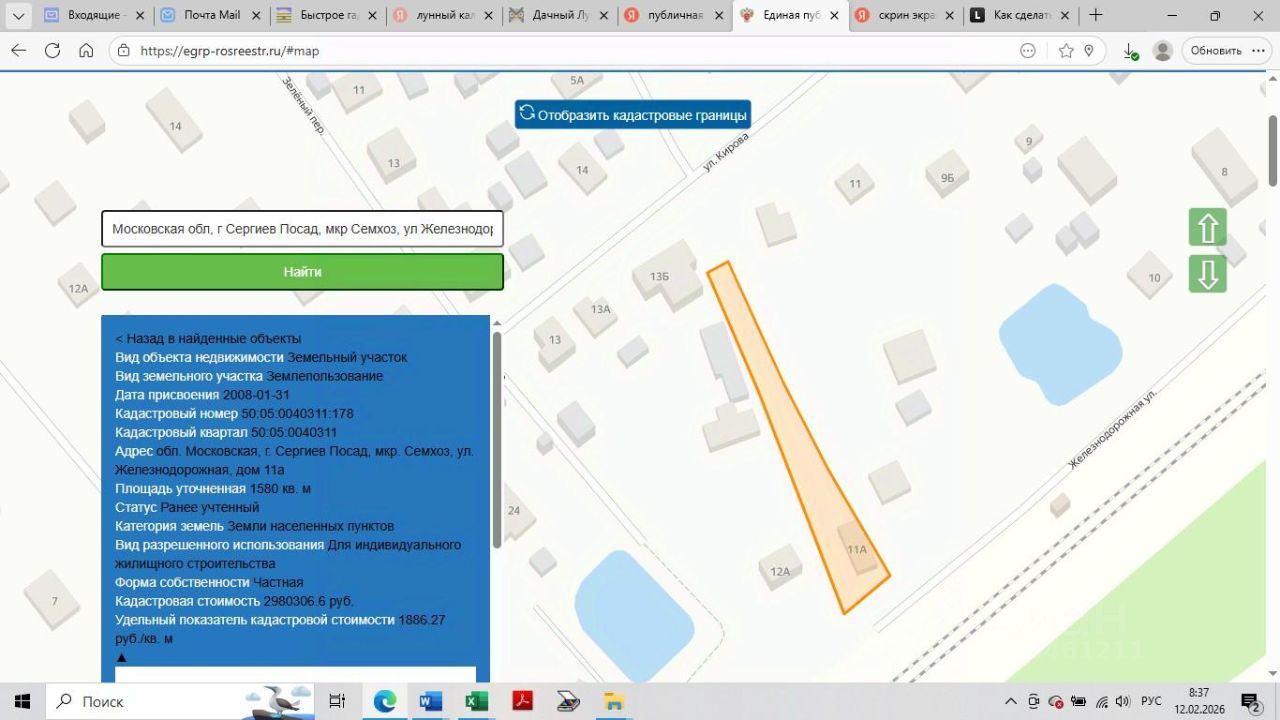This screenshot has height=720, width=1280.
Task: Open the Adobe Acrobat taskbar icon
Action: click(x=522, y=701)
